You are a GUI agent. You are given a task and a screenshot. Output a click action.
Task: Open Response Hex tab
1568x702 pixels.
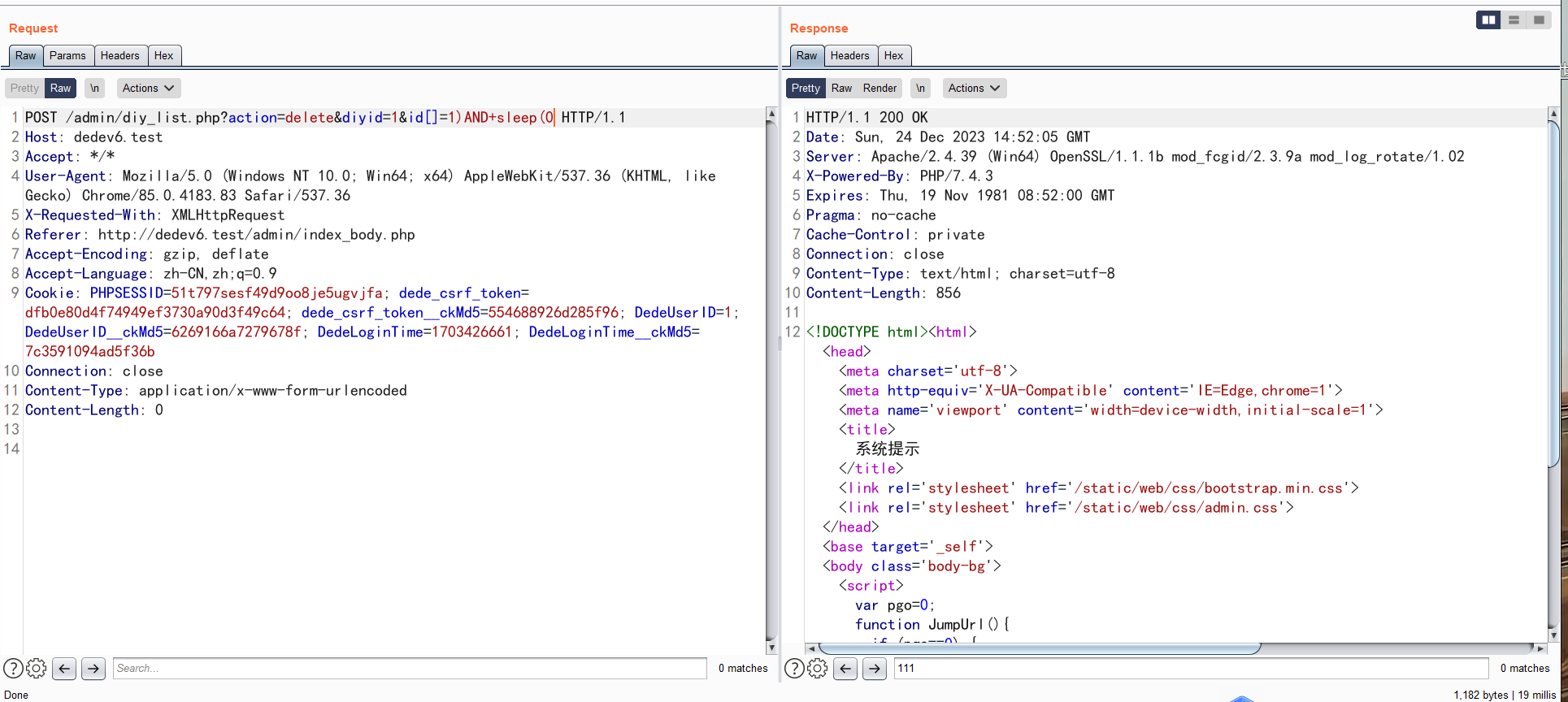(x=894, y=55)
